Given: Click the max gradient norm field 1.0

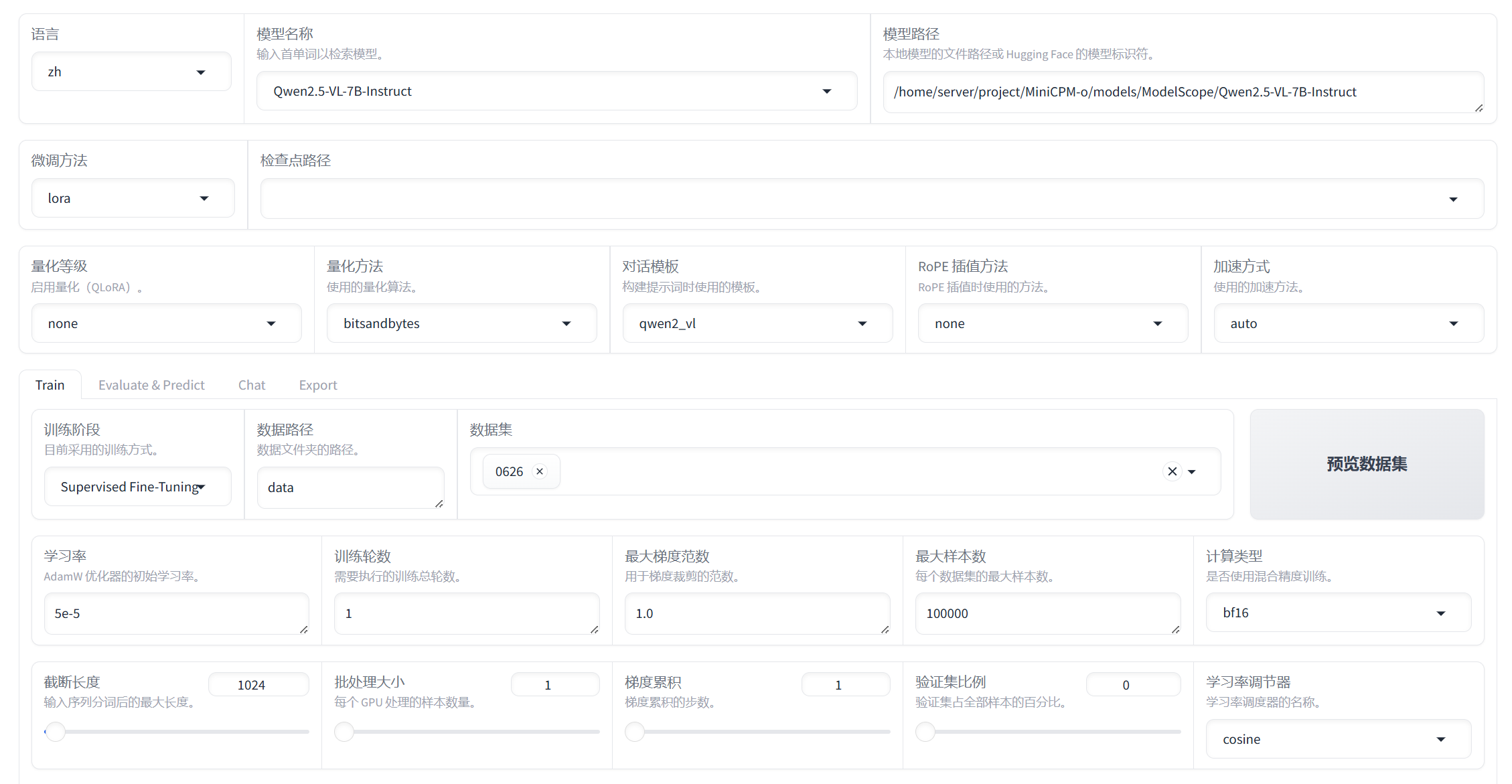Looking at the screenshot, I should (x=757, y=613).
